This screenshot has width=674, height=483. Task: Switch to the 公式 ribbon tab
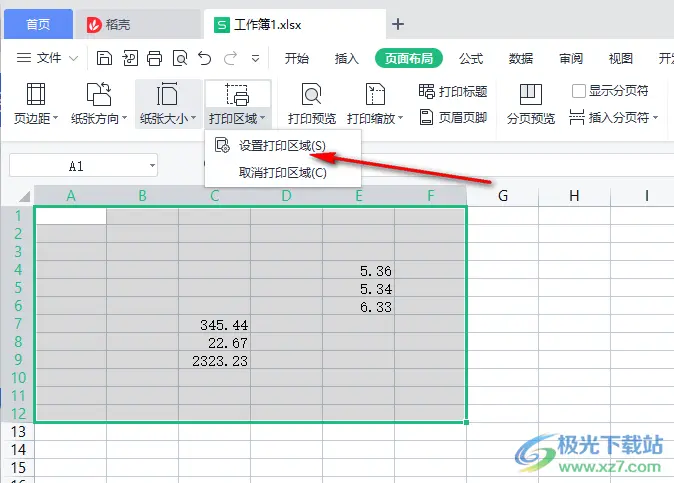point(471,58)
